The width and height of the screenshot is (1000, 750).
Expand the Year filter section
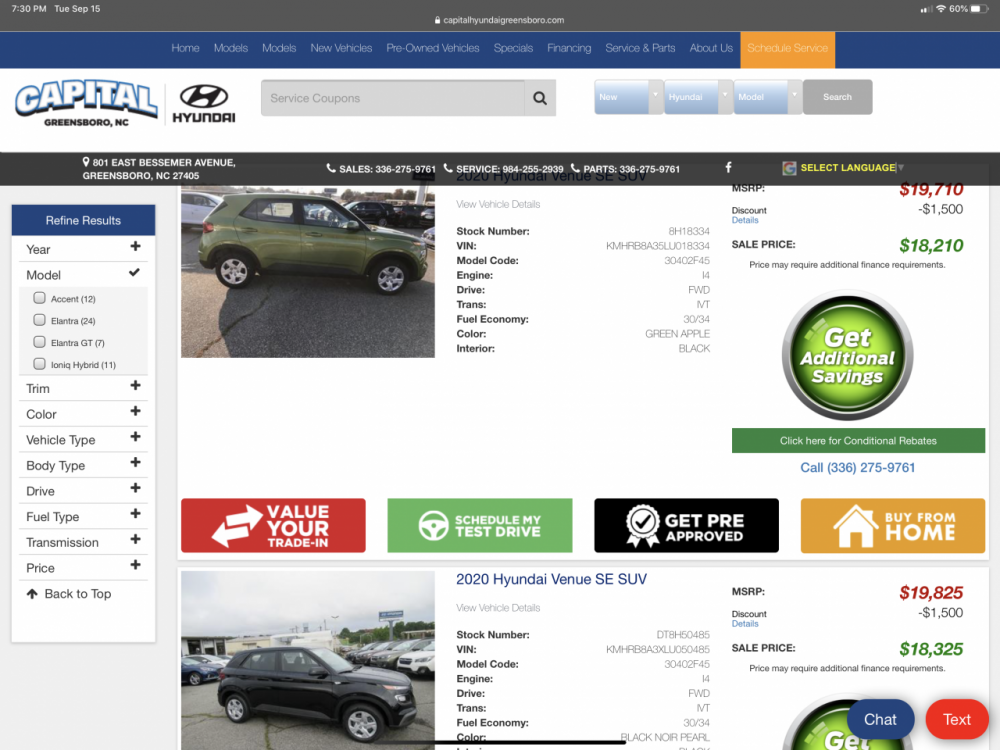pyautogui.click(x=83, y=249)
